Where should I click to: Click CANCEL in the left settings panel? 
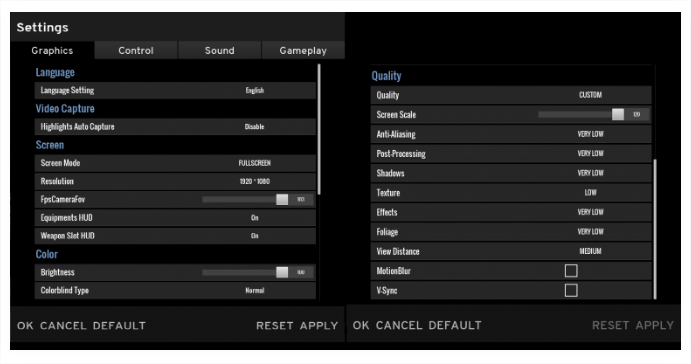pos(63,326)
